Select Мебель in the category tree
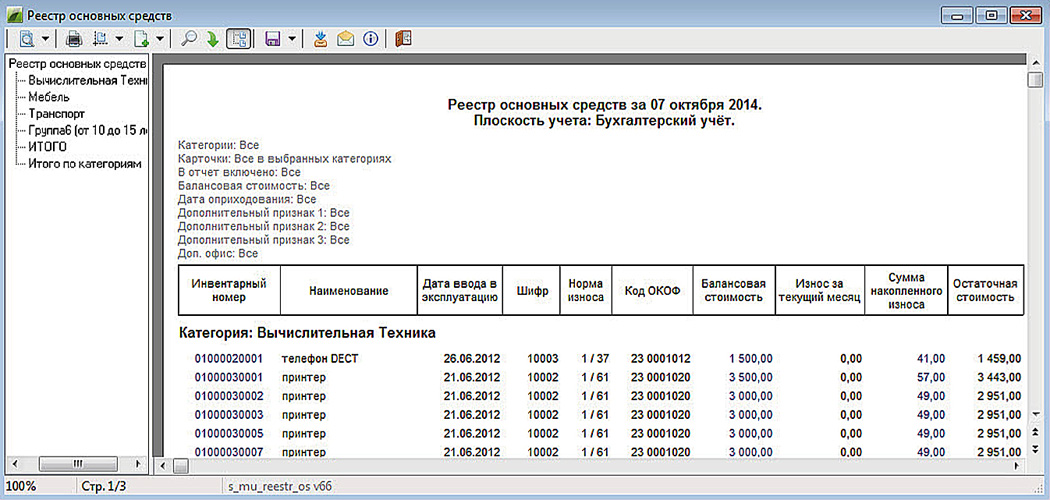 (49, 97)
